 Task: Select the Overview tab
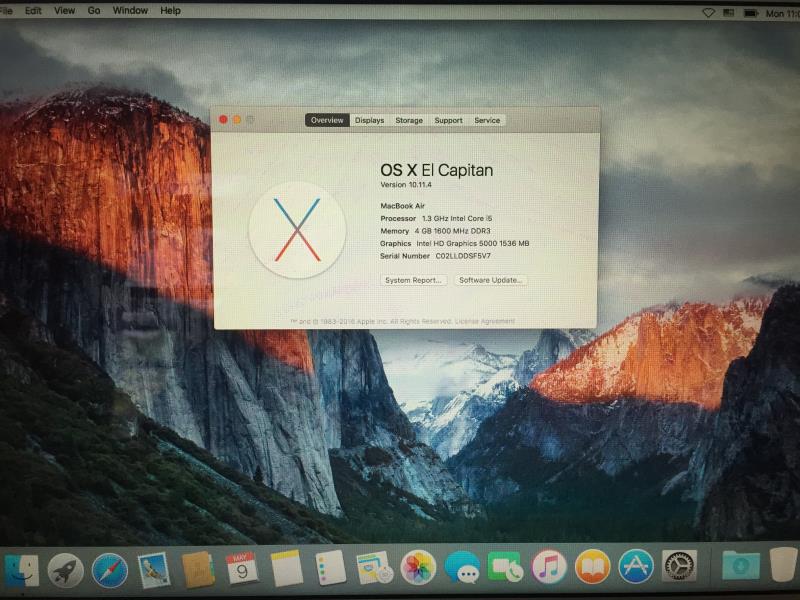coord(327,120)
